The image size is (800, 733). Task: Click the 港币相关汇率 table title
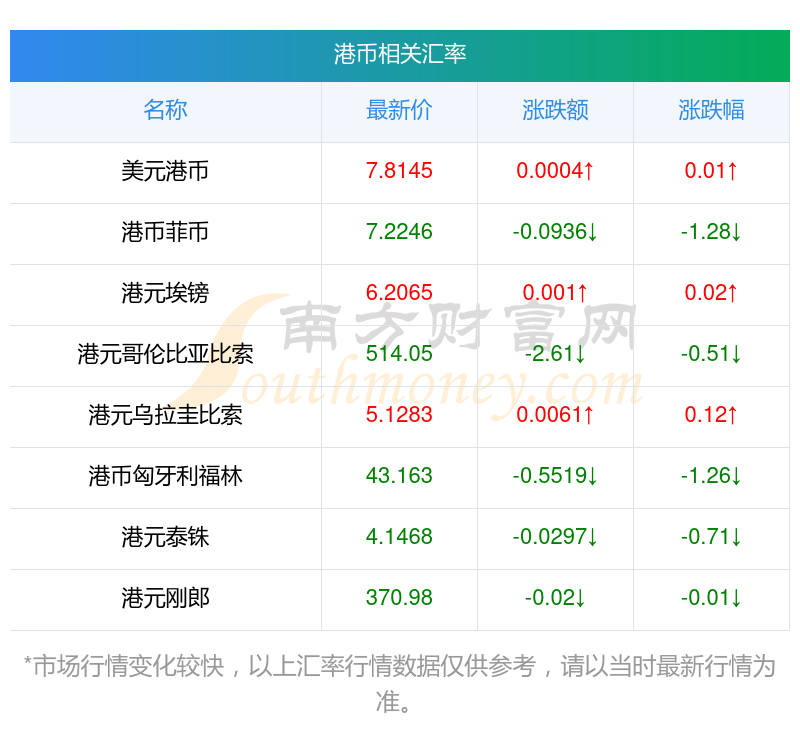[x=399, y=54]
